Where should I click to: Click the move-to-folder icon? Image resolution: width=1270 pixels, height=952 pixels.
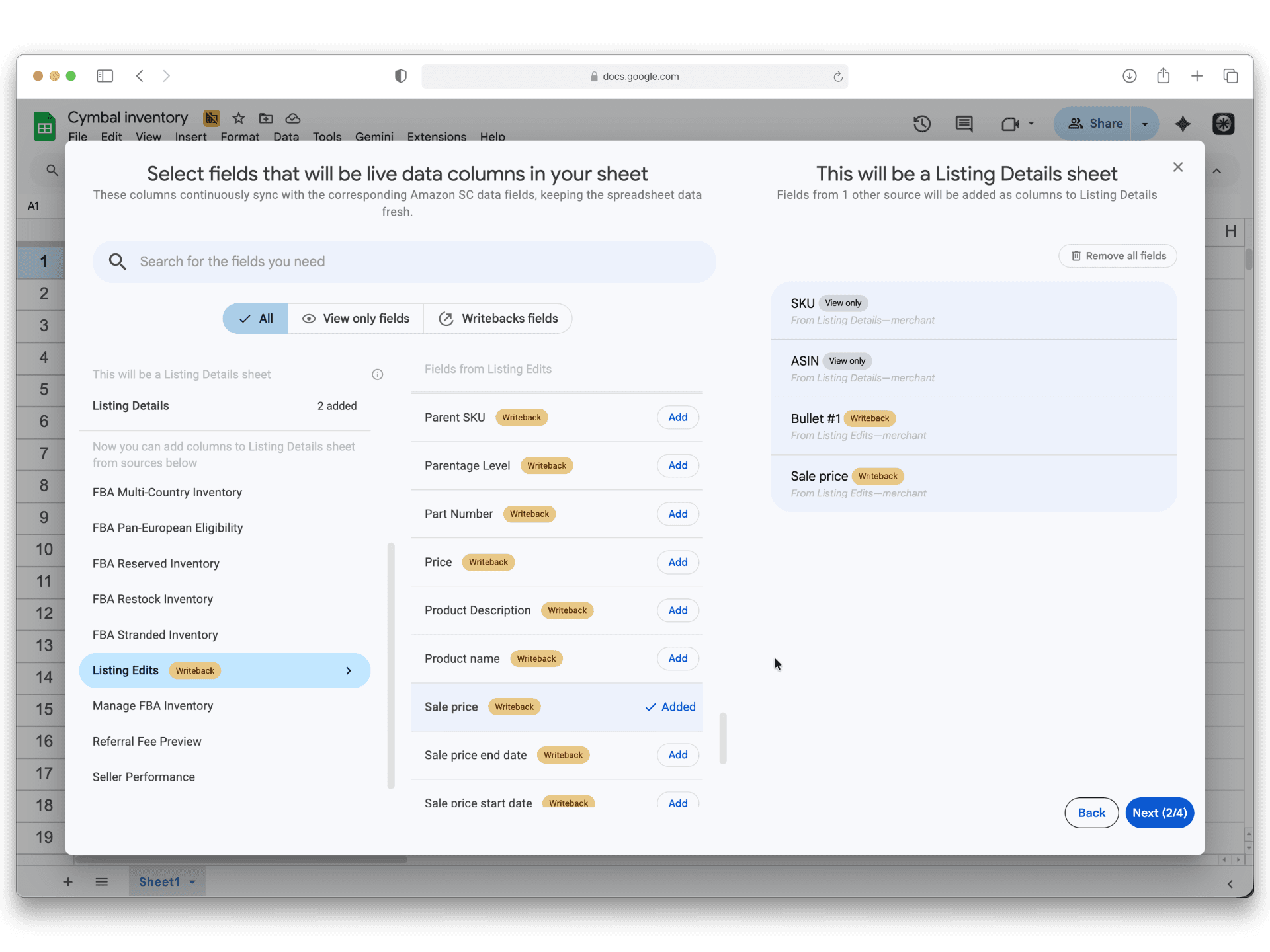tap(266, 118)
